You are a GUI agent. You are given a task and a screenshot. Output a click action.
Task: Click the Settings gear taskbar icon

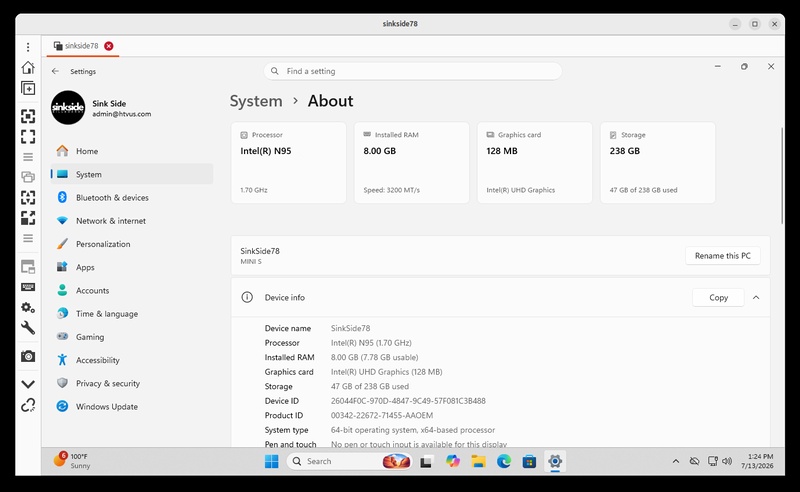point(555,461)
